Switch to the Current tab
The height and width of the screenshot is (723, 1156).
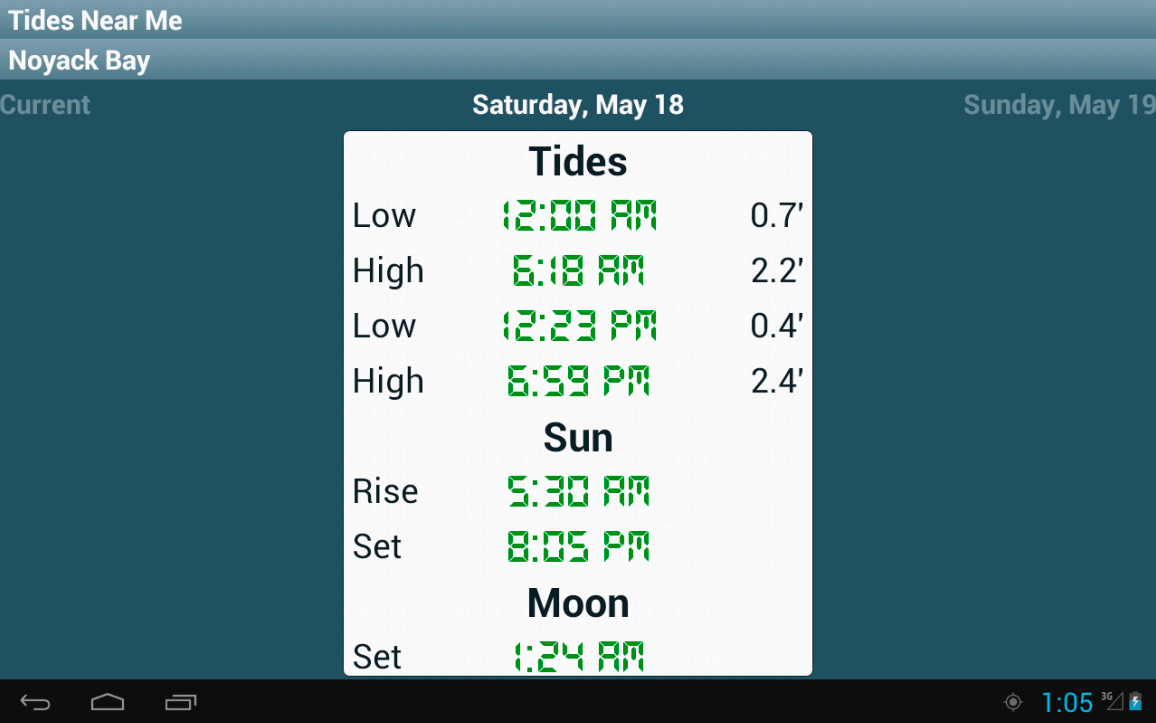click(45, 105)
